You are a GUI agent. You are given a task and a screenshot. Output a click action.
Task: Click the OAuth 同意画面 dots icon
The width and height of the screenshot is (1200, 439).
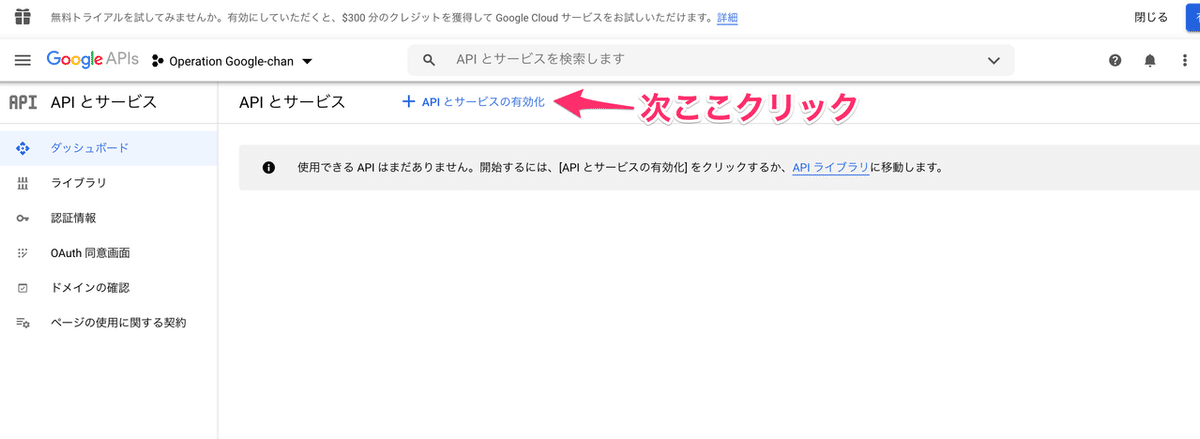[22, 253]
